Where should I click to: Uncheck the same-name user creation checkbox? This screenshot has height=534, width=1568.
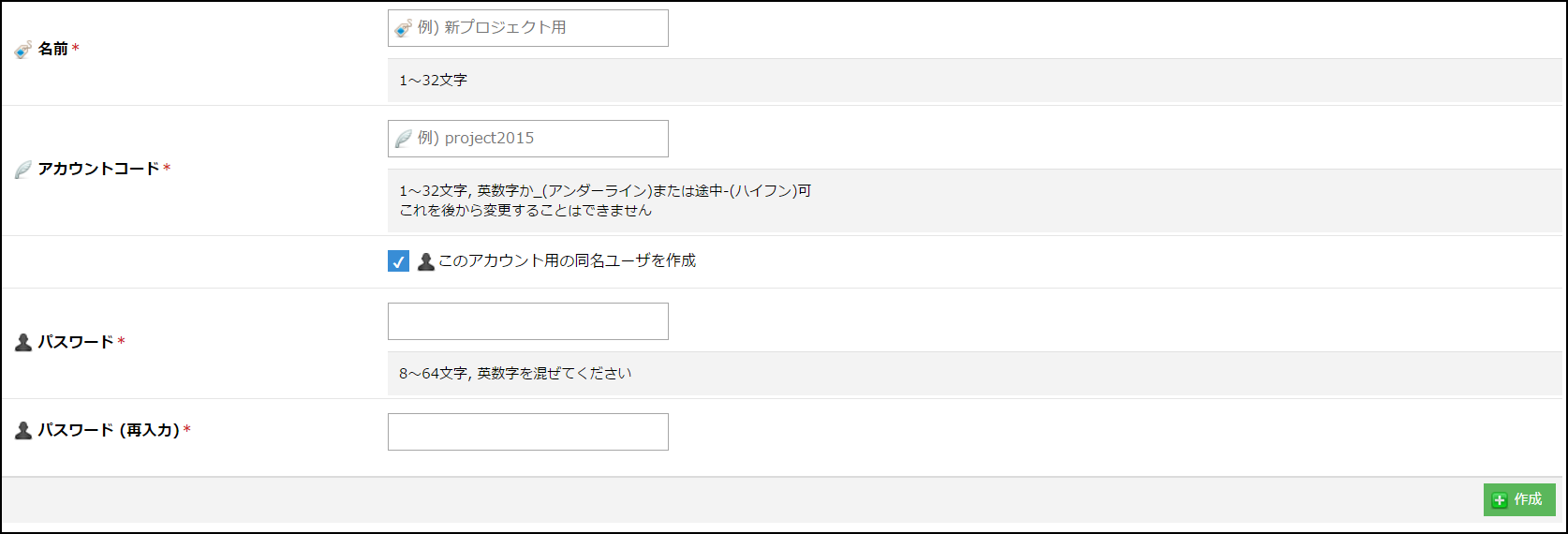pyautogui.click(x=398, y=261)
